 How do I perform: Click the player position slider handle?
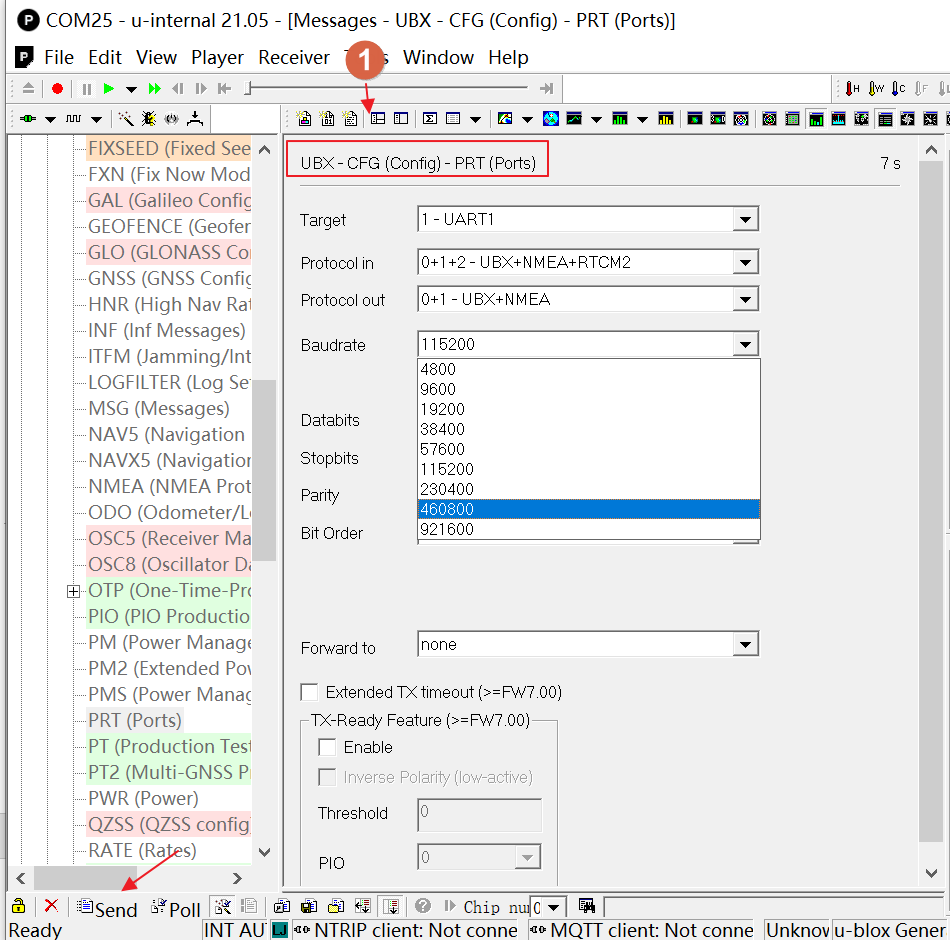pyautogui.click(x=248, y=88)
